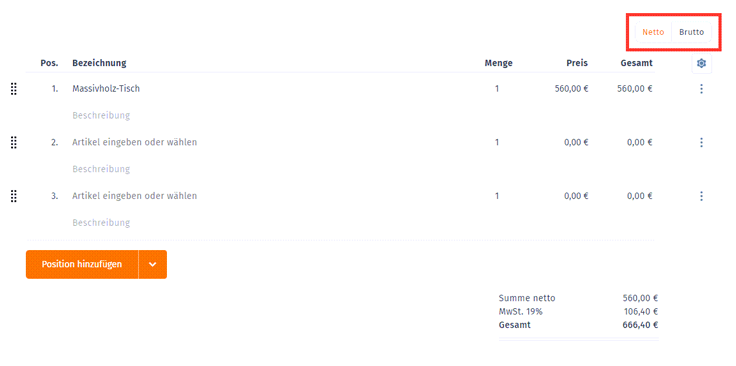The width and height of the screenshot is (736, 366).
Task: Edit Menge value of position 1
Action: click(x=497, y=89)
